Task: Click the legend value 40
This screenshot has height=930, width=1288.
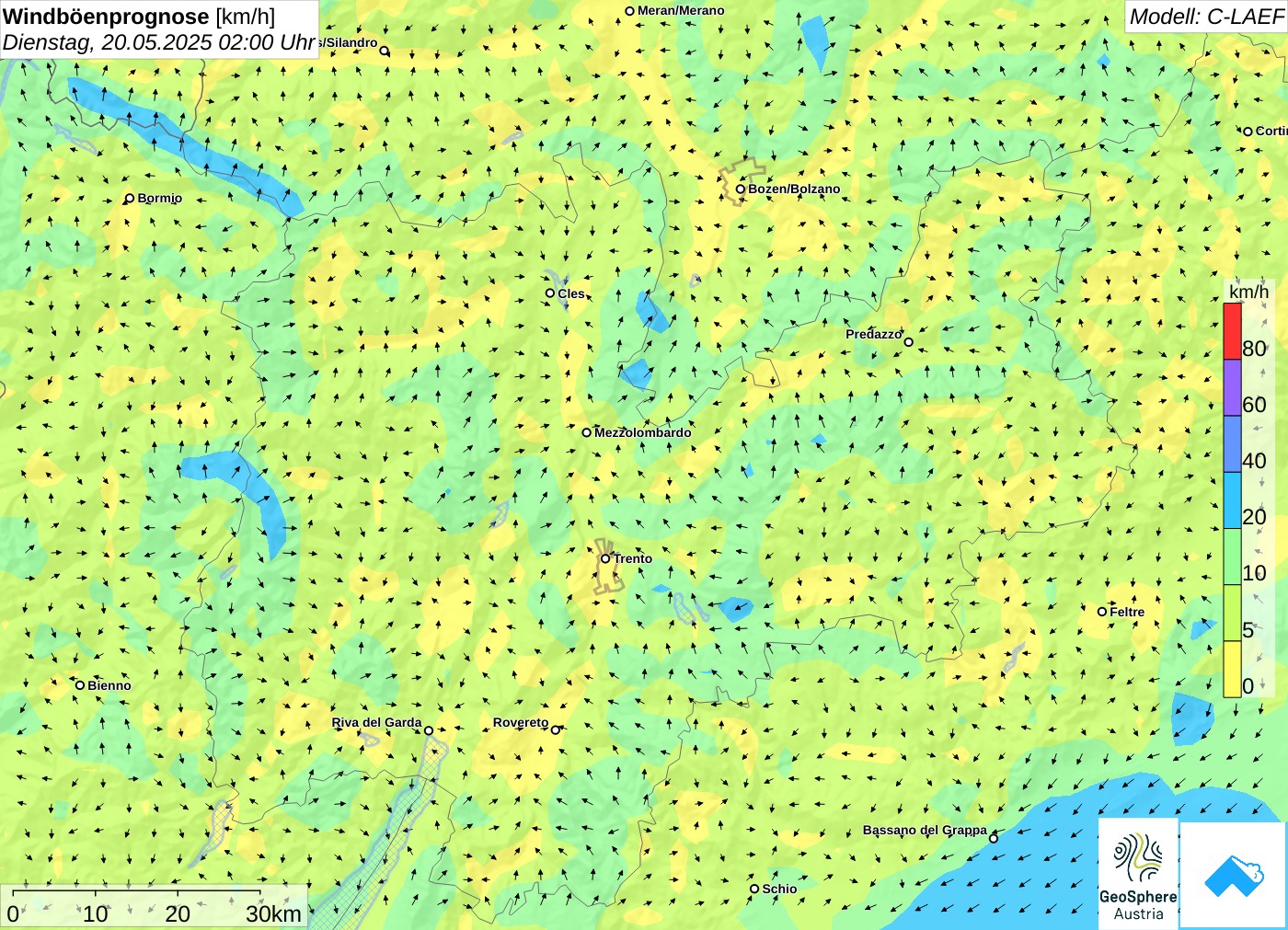Action: point(1254,461)
